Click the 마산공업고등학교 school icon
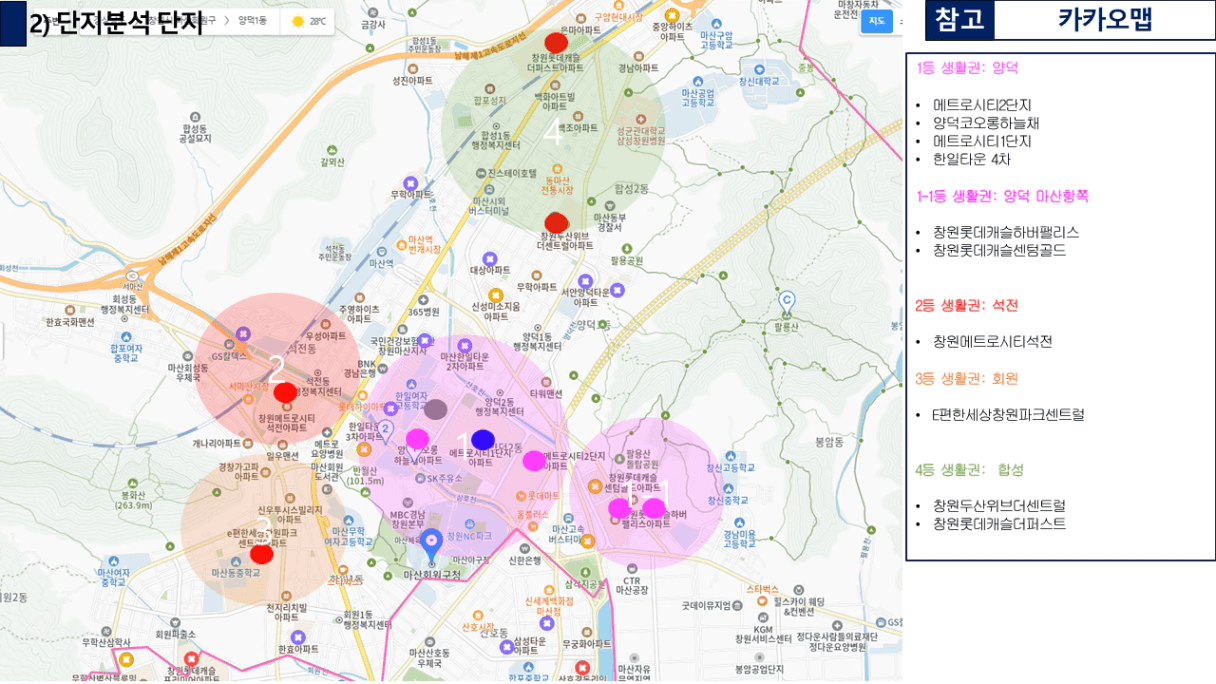The height and width of the screenshot is (684, 1216). [x=699, y=81]
